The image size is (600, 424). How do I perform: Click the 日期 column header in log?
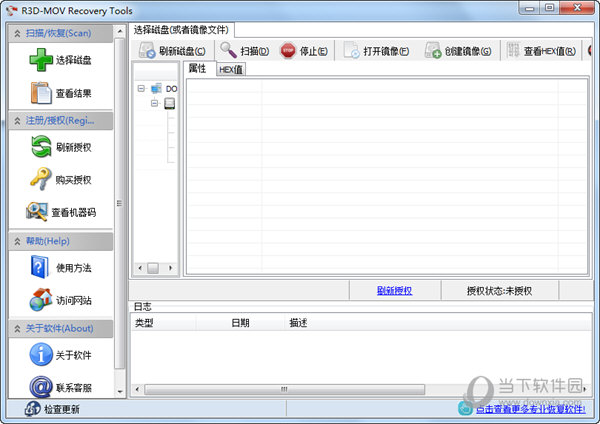point(240,323)
